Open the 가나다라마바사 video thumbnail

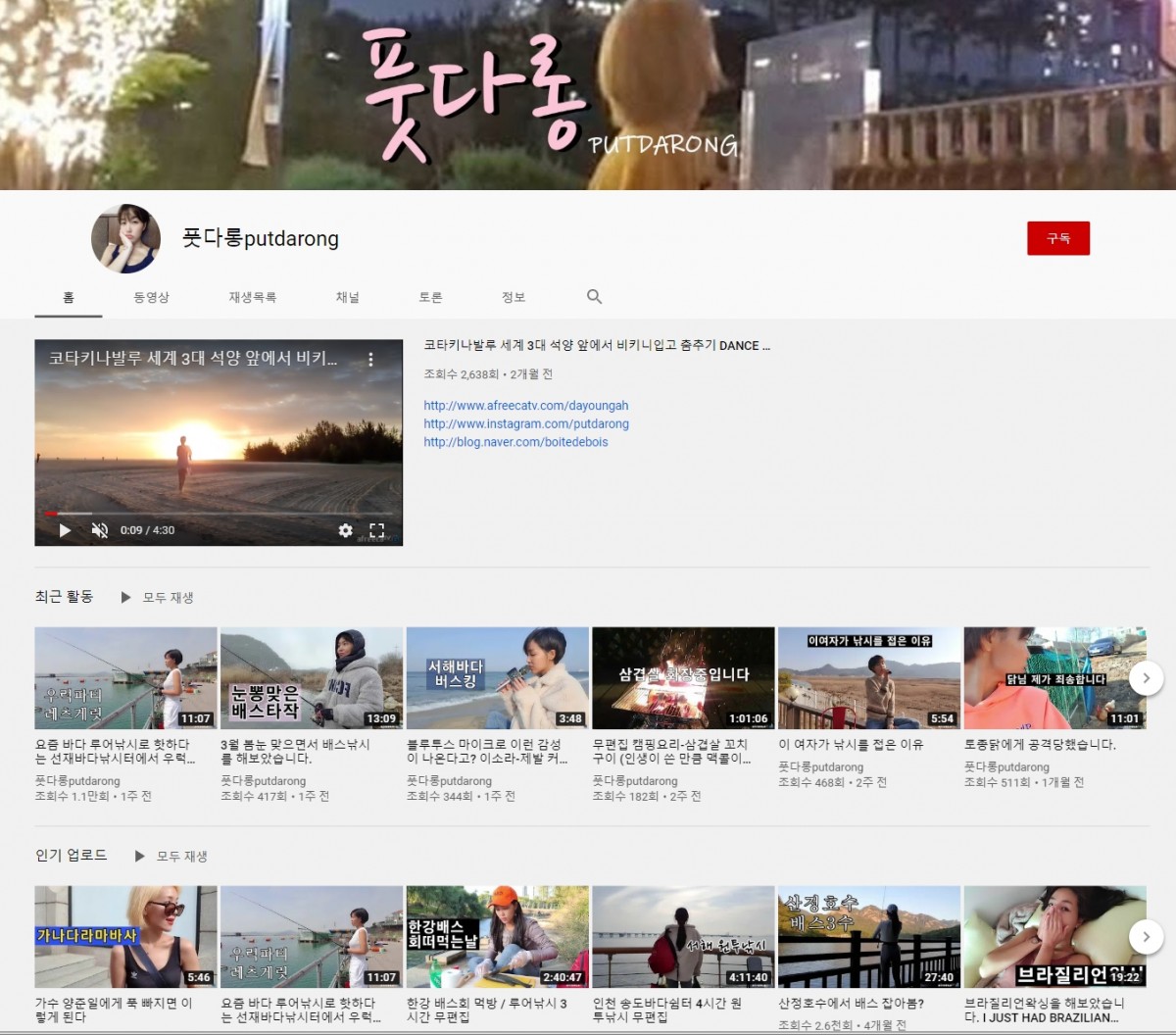tap(125, 937)
